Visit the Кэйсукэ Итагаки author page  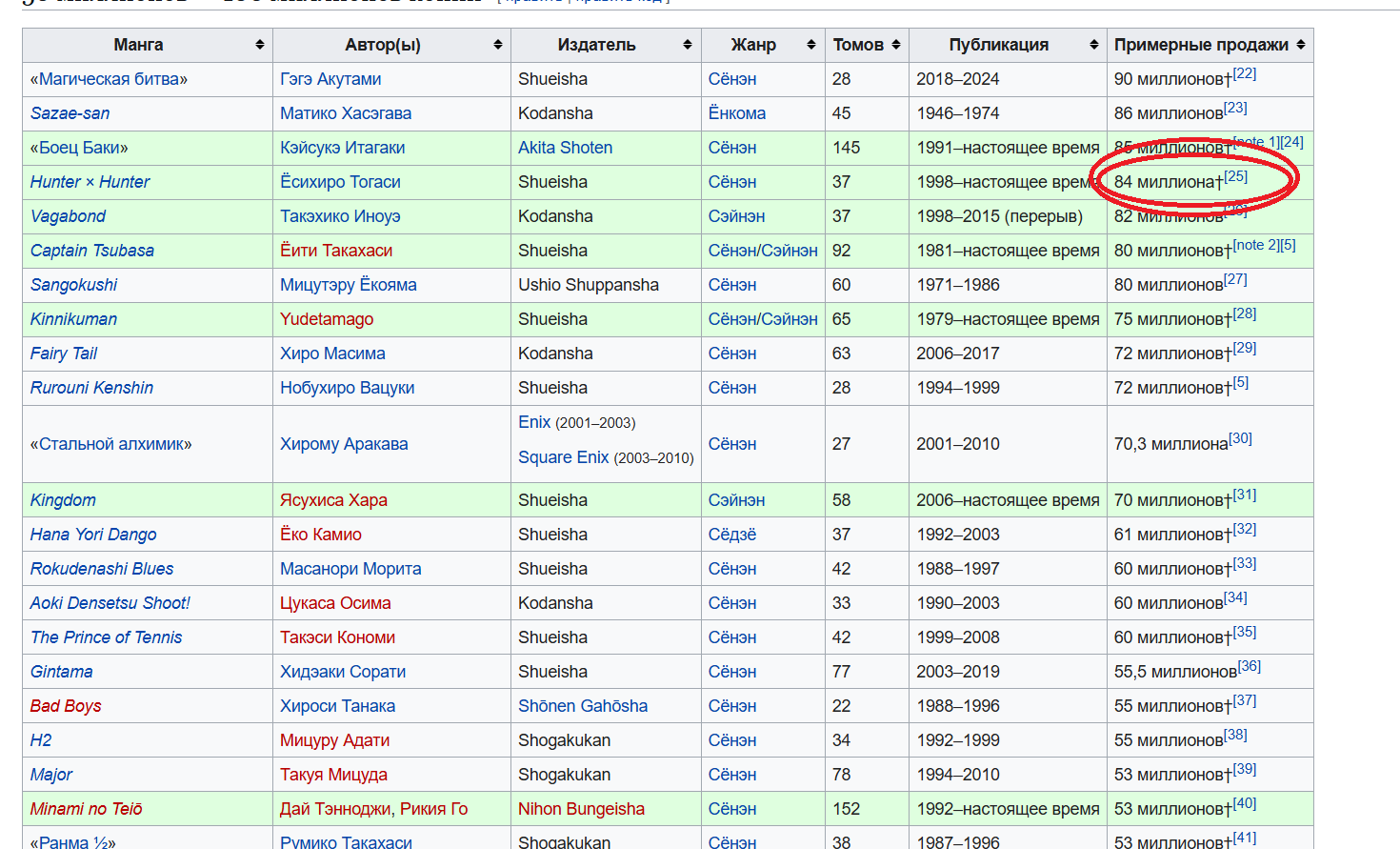[343, 148]
